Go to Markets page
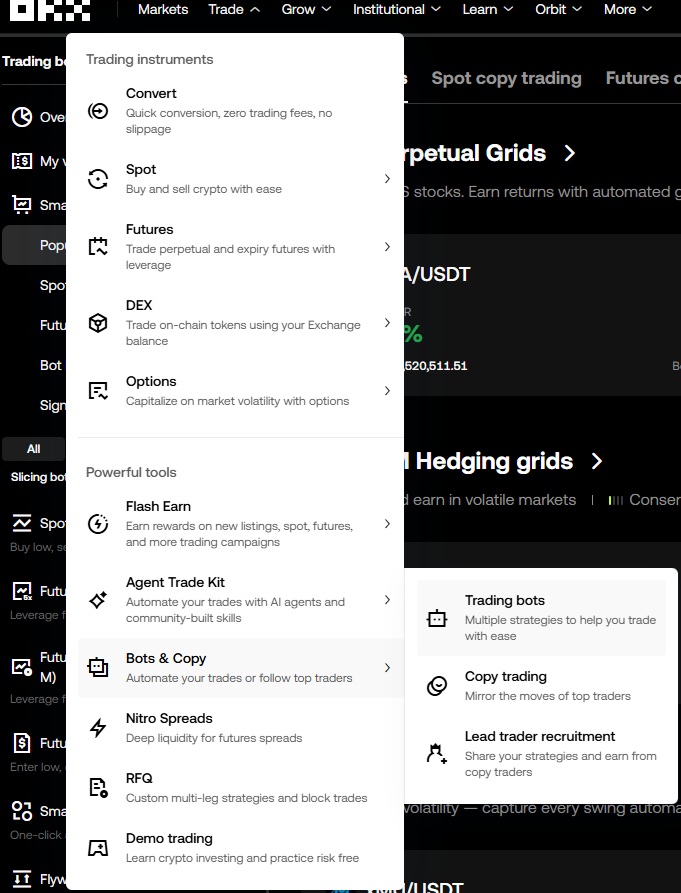 coord(163,9)
